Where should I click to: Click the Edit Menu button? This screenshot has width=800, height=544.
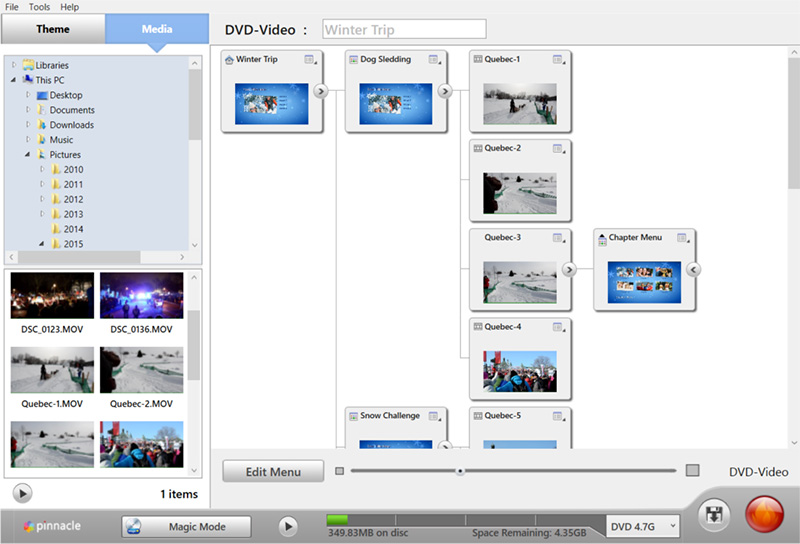[x=273, y=472]
